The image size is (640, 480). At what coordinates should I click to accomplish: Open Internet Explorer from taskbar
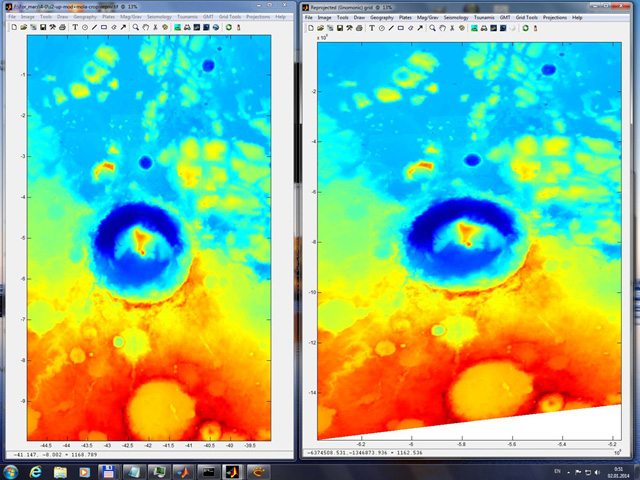click(36, 472)
